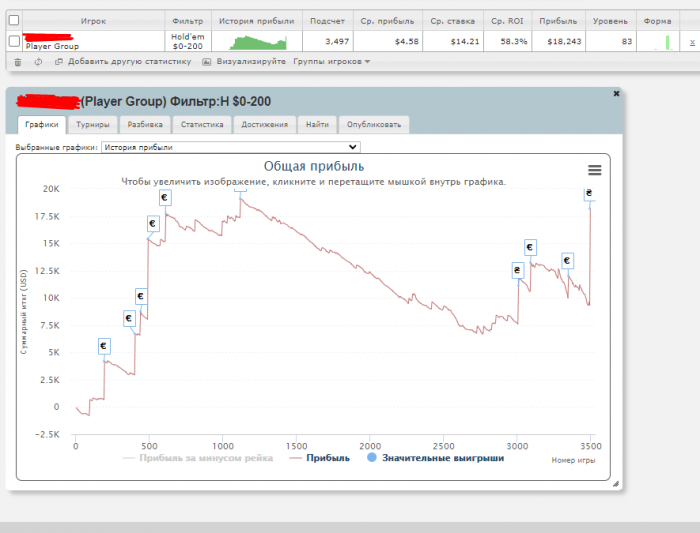Close the Player Group chart panel
Screen dimensions: 700x533
click(x=616, y=93)
